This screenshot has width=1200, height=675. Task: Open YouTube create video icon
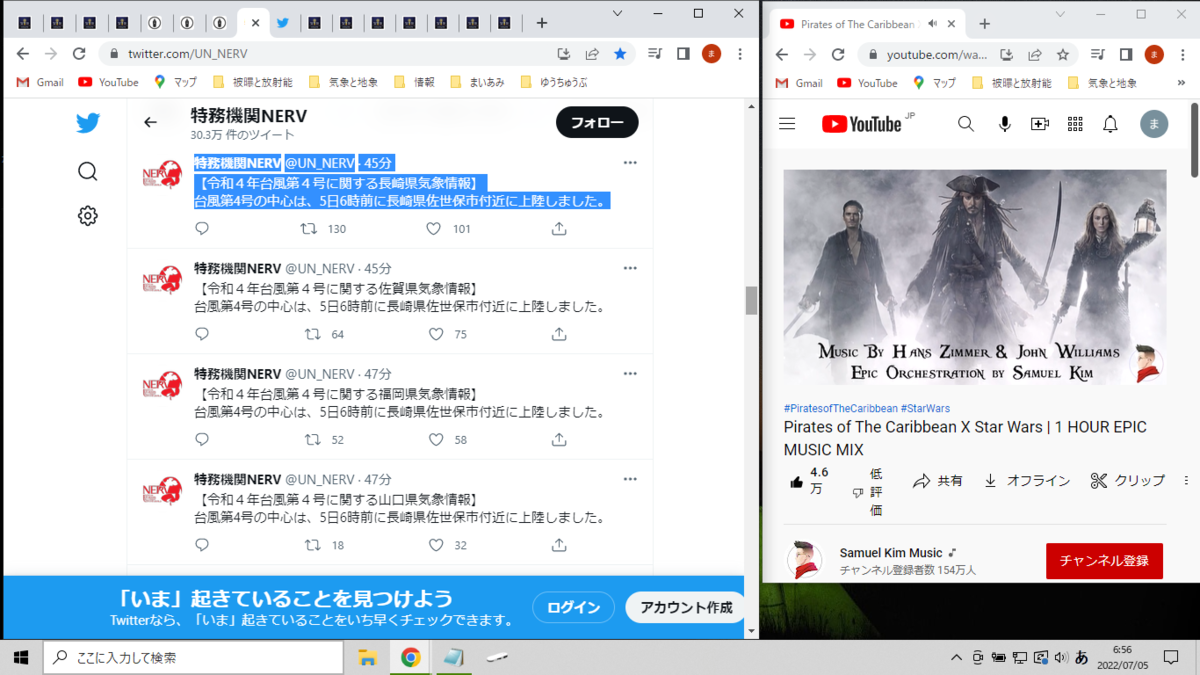(x=1040, y=124)
